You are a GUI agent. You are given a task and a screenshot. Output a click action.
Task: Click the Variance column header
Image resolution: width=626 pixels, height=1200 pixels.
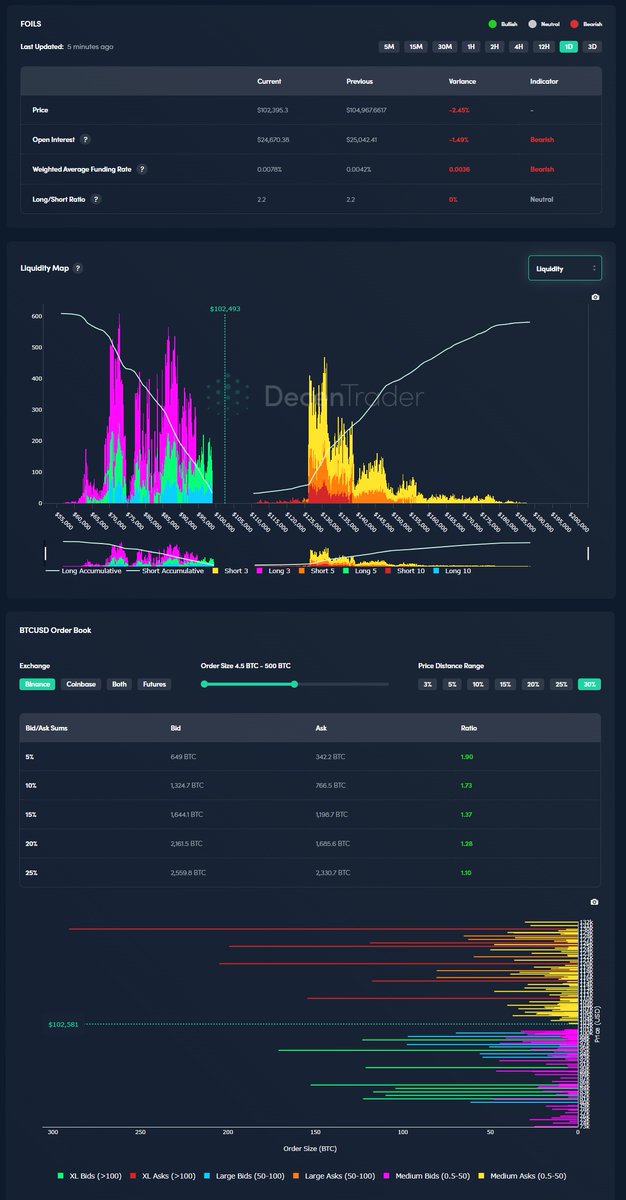tap(463, 81)
